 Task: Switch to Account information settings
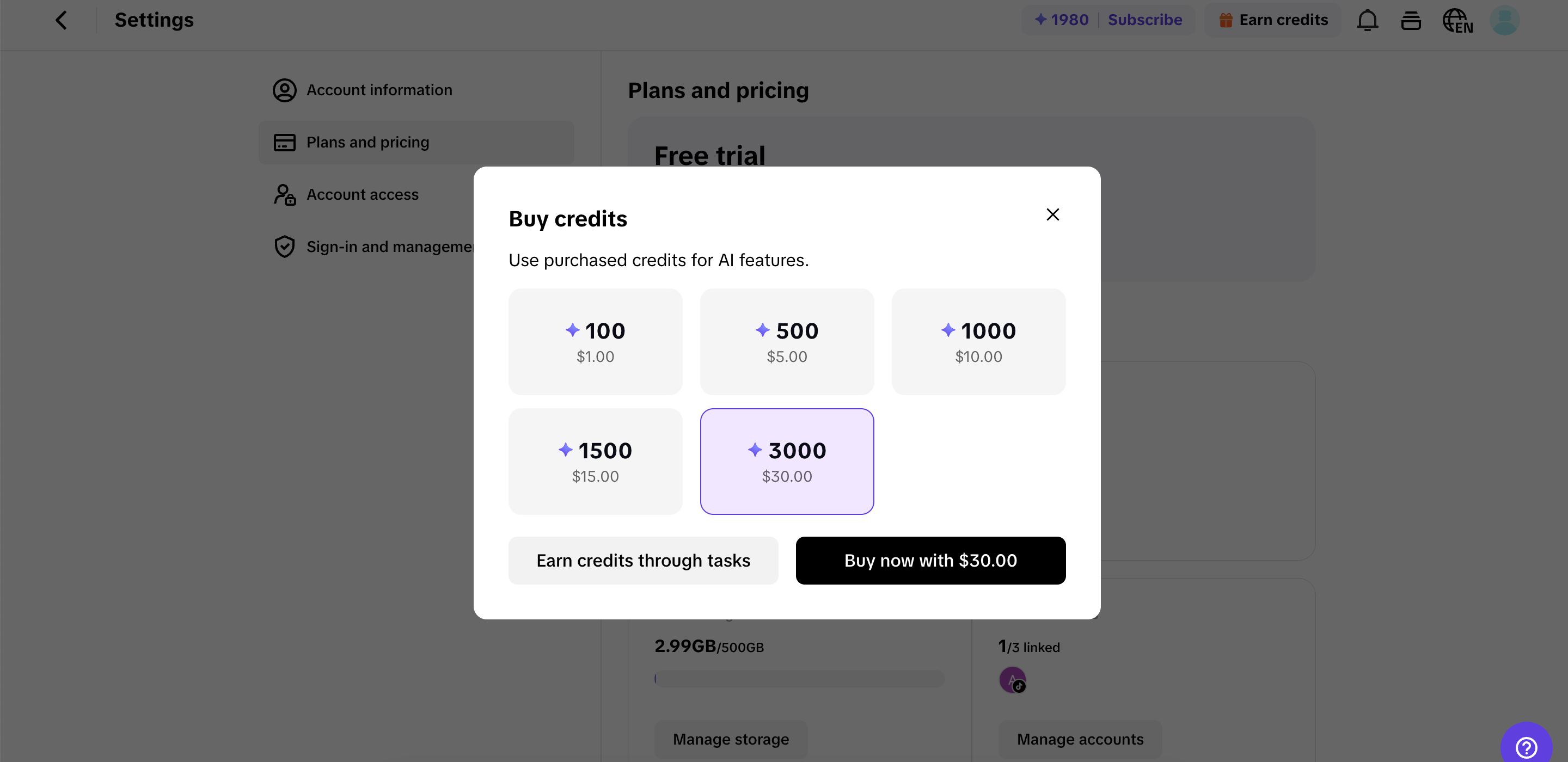pyautogui.click(x=378, y=89)
